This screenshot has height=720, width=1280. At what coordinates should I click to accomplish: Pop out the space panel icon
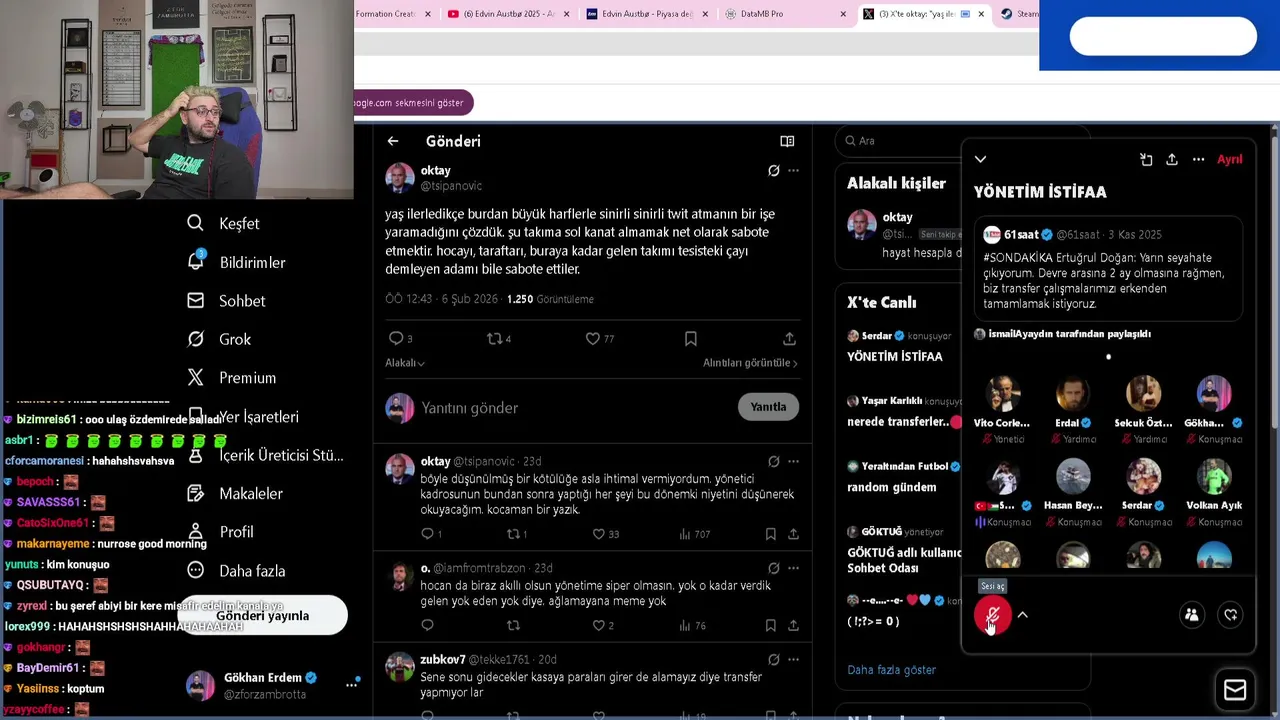coord(1146,160)
